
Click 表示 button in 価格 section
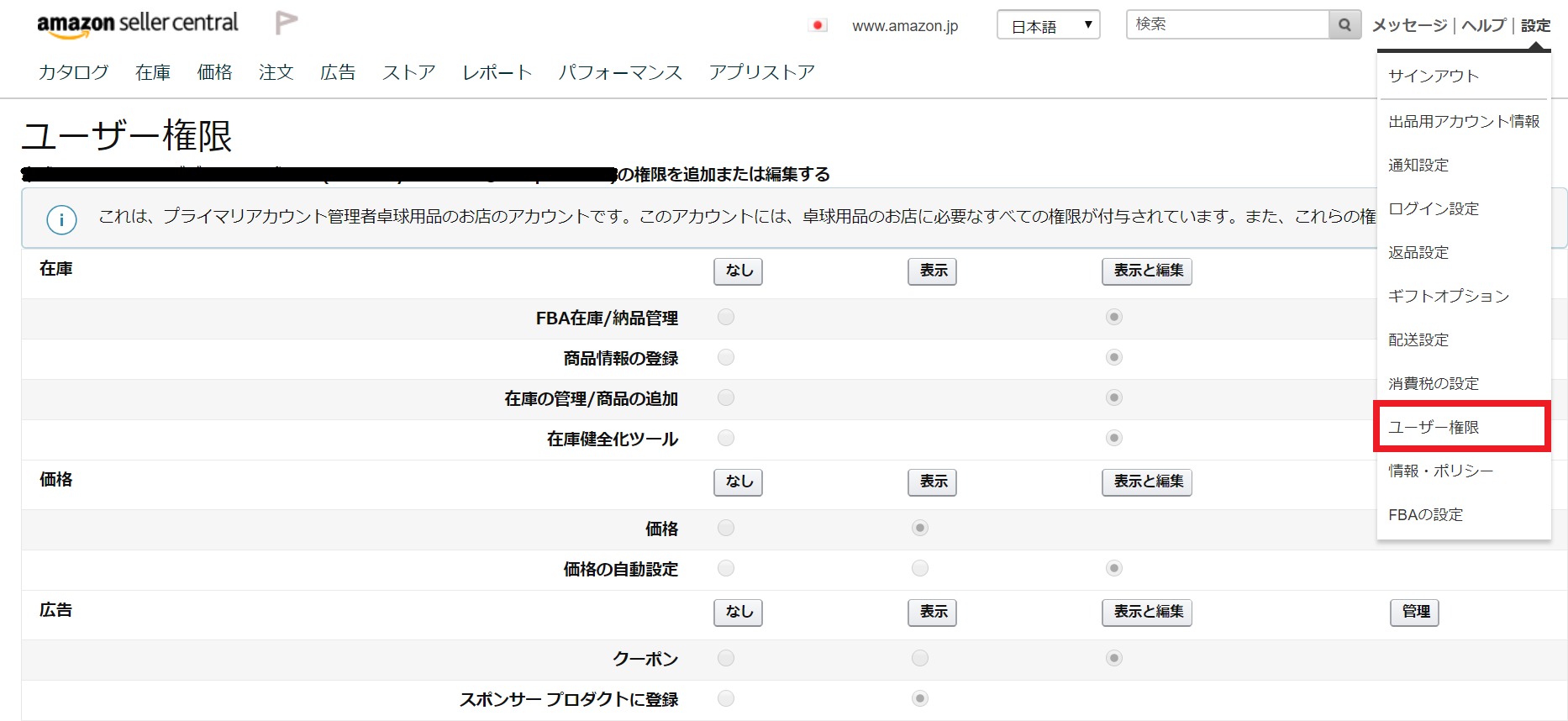coord(933,482)
